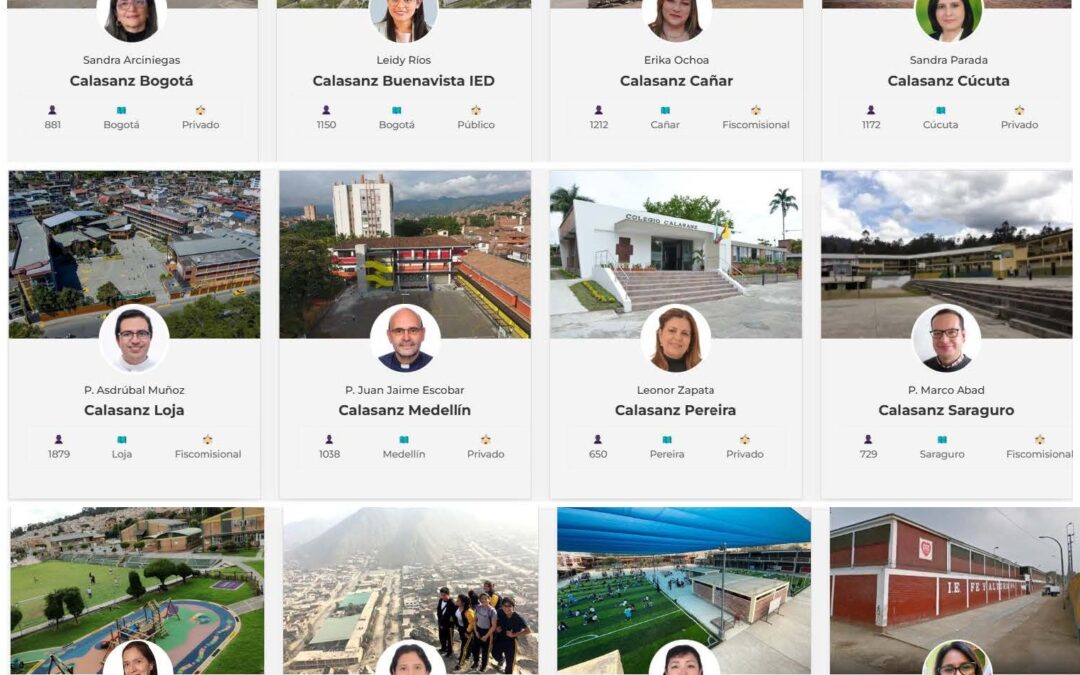Click star icon above Privado in Pereira card
Screen dimensions: 1080x675
(744, 439)
